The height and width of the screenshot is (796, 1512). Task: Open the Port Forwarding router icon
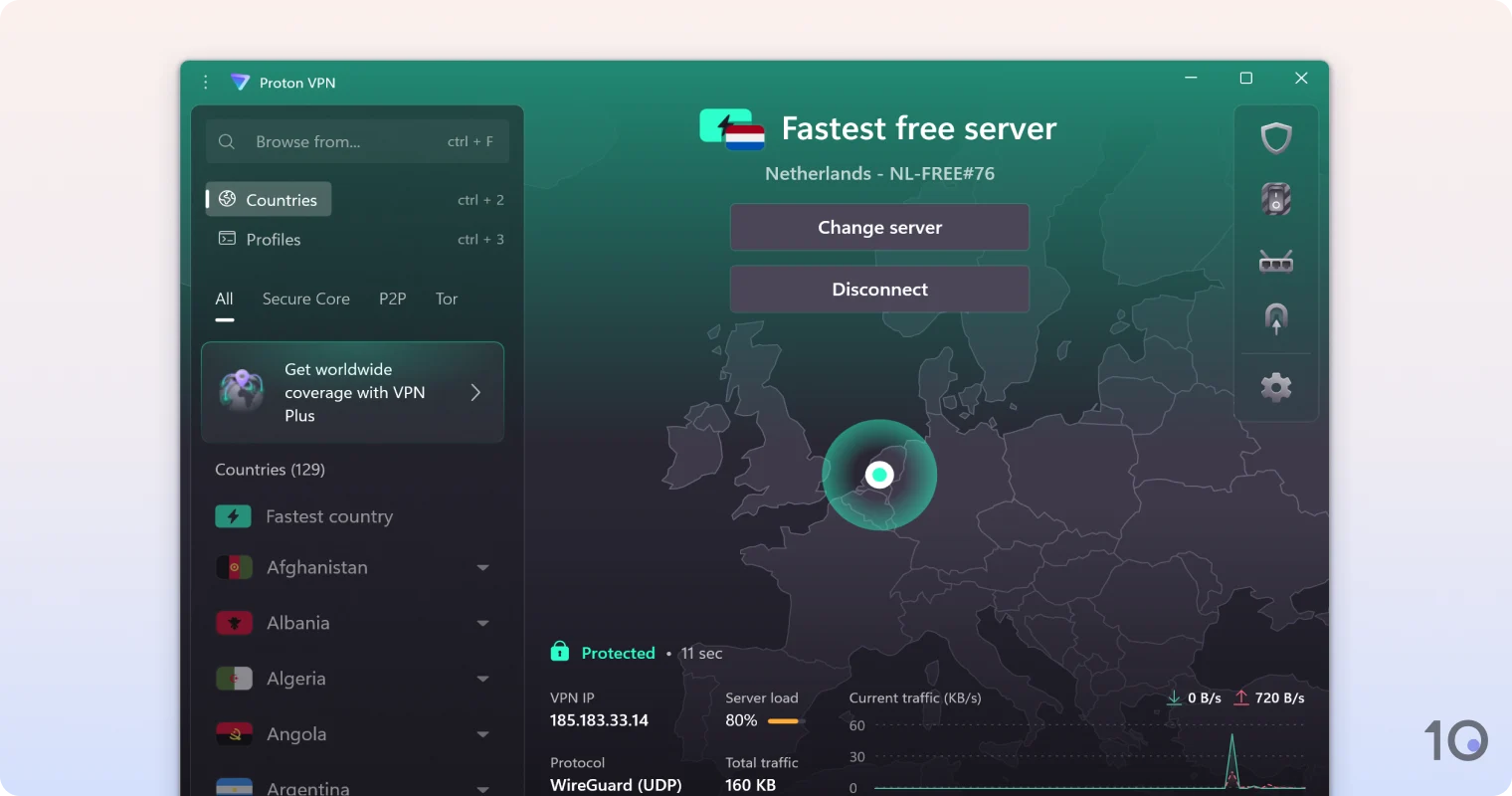click(1276, 260)
